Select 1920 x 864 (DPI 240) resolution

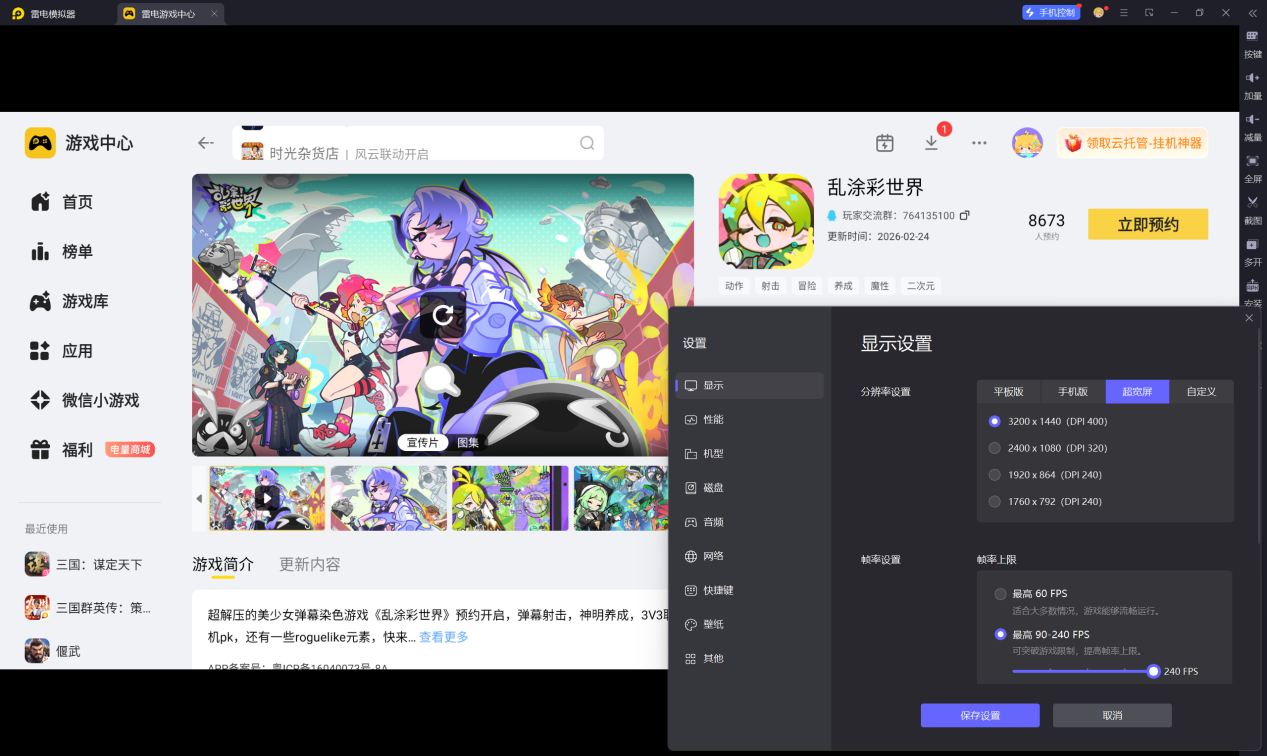(994, 475)
